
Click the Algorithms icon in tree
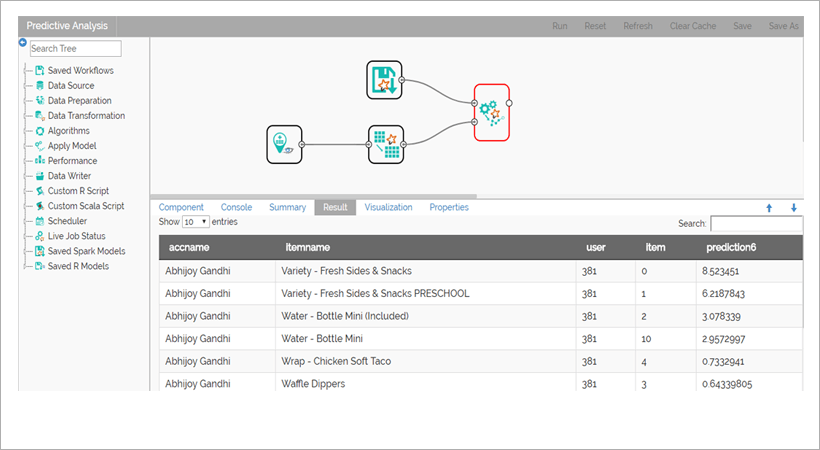click(x=40, y=131)
